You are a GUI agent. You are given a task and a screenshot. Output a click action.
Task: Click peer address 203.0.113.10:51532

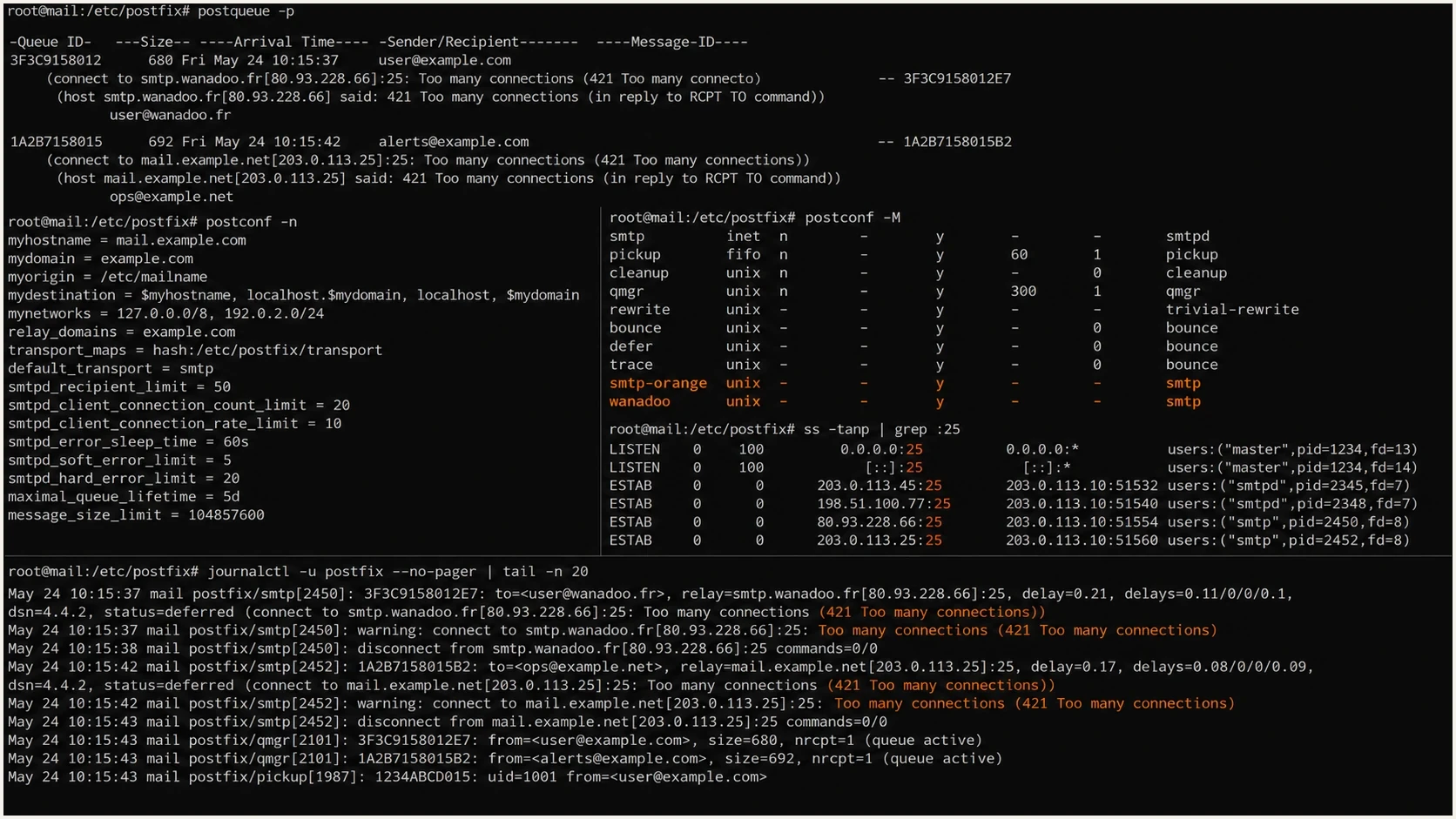point(1082,486)
